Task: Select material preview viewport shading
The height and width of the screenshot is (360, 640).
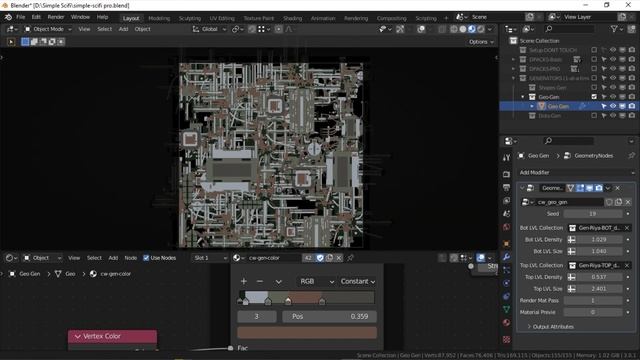Action: 472,29
